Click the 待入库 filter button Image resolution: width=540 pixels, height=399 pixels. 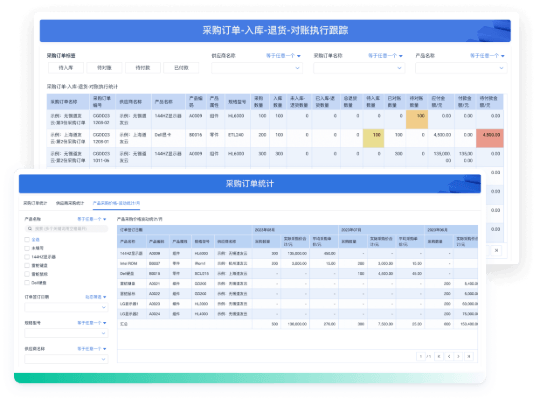point(66,68)
